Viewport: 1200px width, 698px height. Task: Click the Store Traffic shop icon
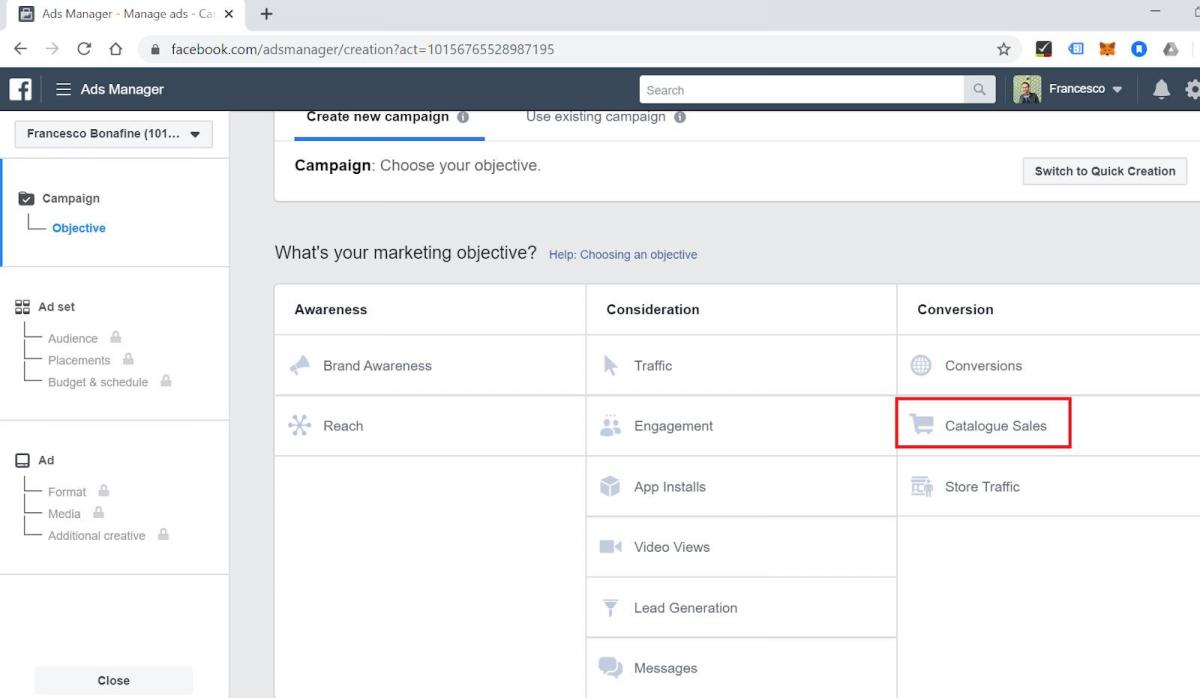click(x=921, y=486)
